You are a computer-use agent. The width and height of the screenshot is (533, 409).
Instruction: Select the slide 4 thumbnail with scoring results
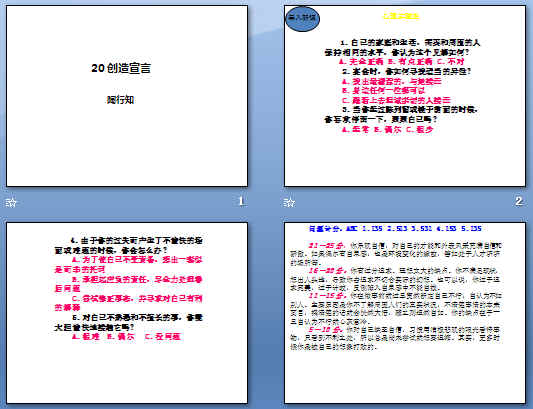pos(405,313)
